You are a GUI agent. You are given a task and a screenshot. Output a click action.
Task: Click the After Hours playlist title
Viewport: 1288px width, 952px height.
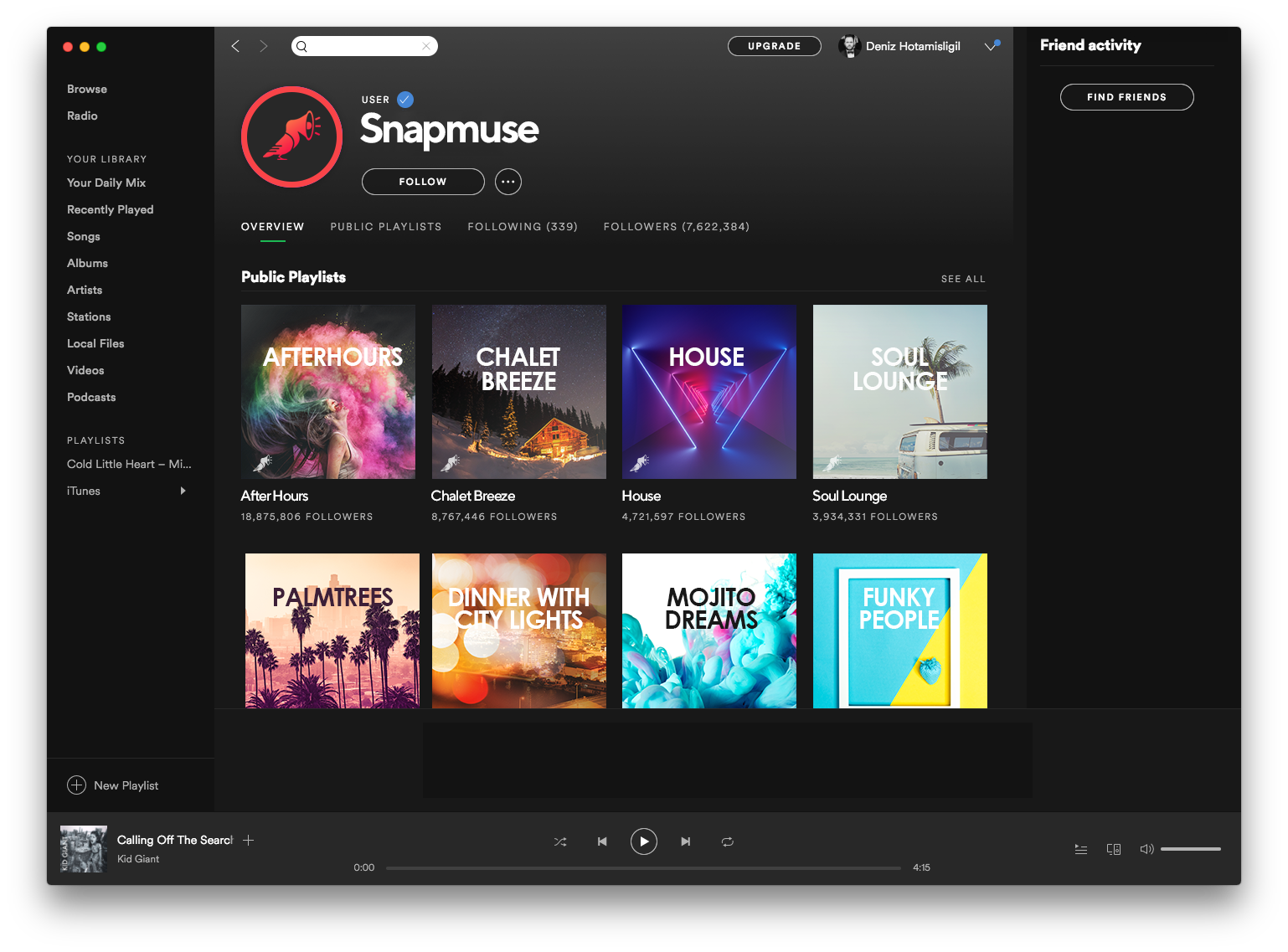[275, 496]
